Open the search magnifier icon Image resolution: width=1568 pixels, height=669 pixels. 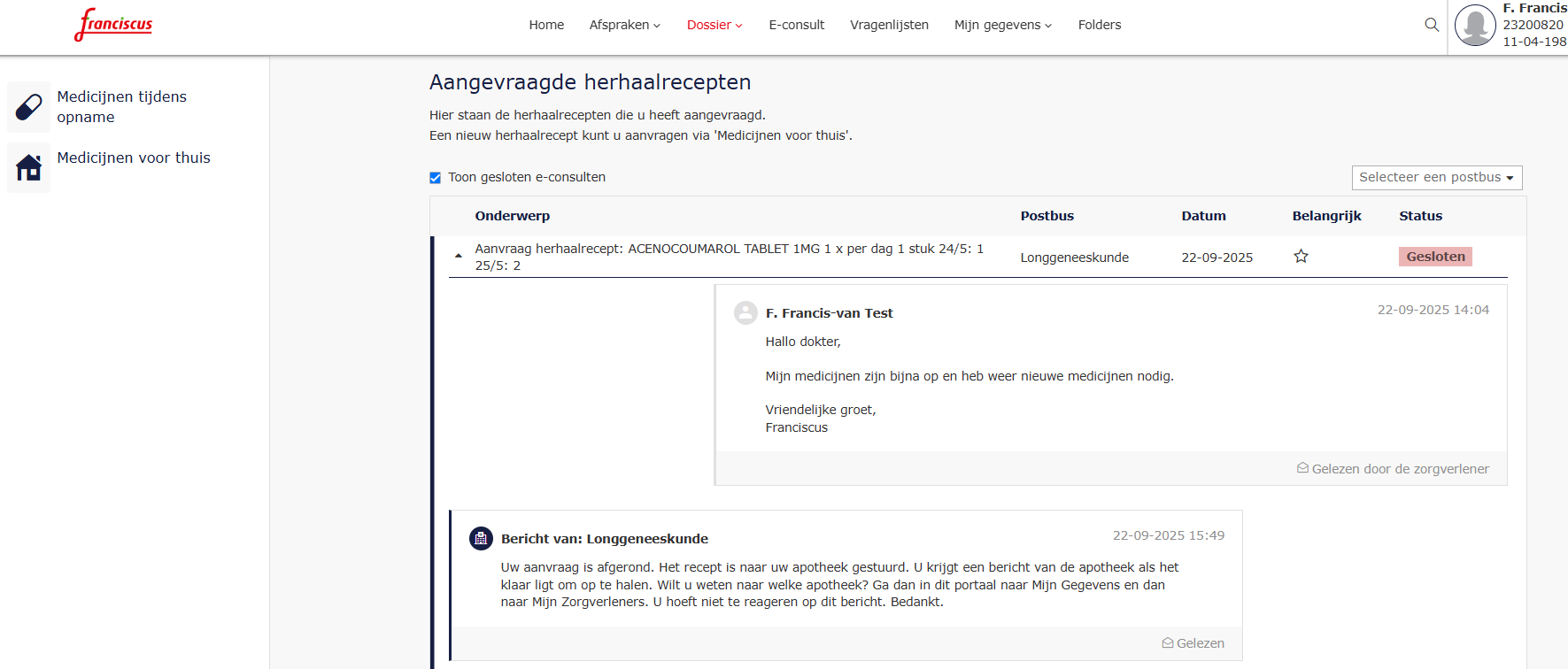(x=1431, y=25)
